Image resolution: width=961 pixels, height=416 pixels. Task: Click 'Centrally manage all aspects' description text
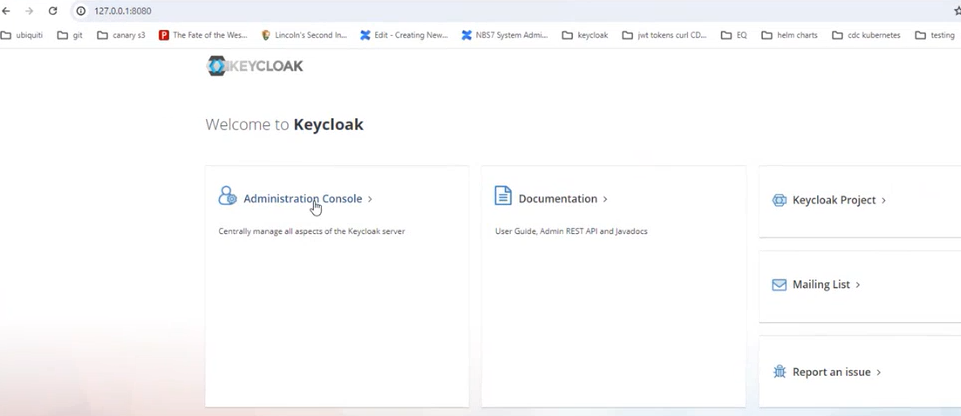click(311, 232)
